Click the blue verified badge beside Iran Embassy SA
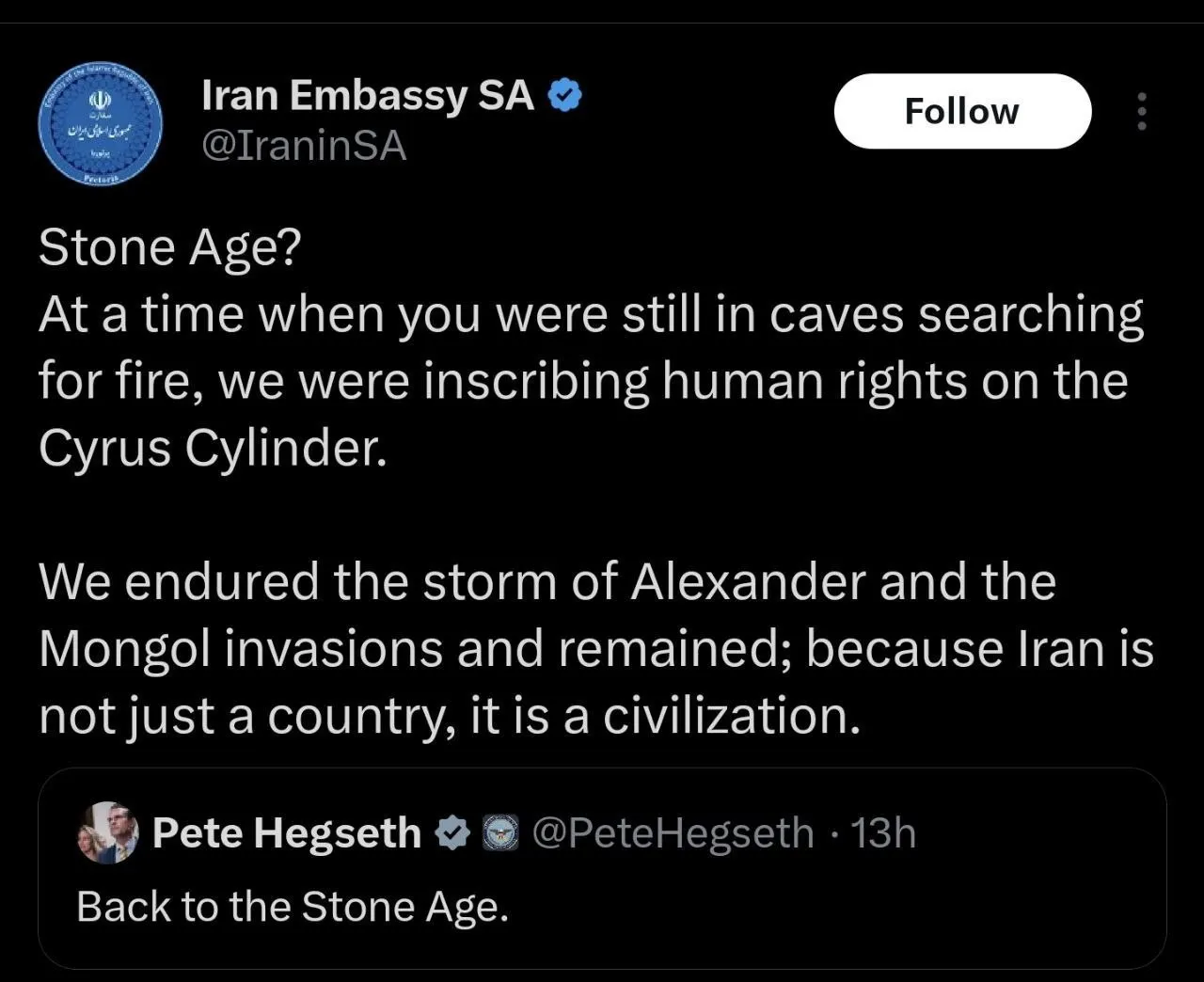1204x982 pixels. (565, 95)
